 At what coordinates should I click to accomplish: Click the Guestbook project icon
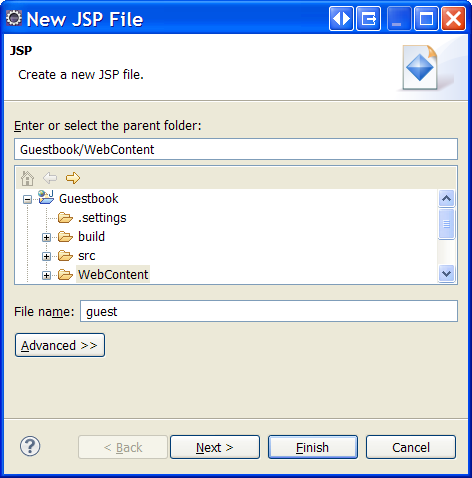[x=46, y=197]
